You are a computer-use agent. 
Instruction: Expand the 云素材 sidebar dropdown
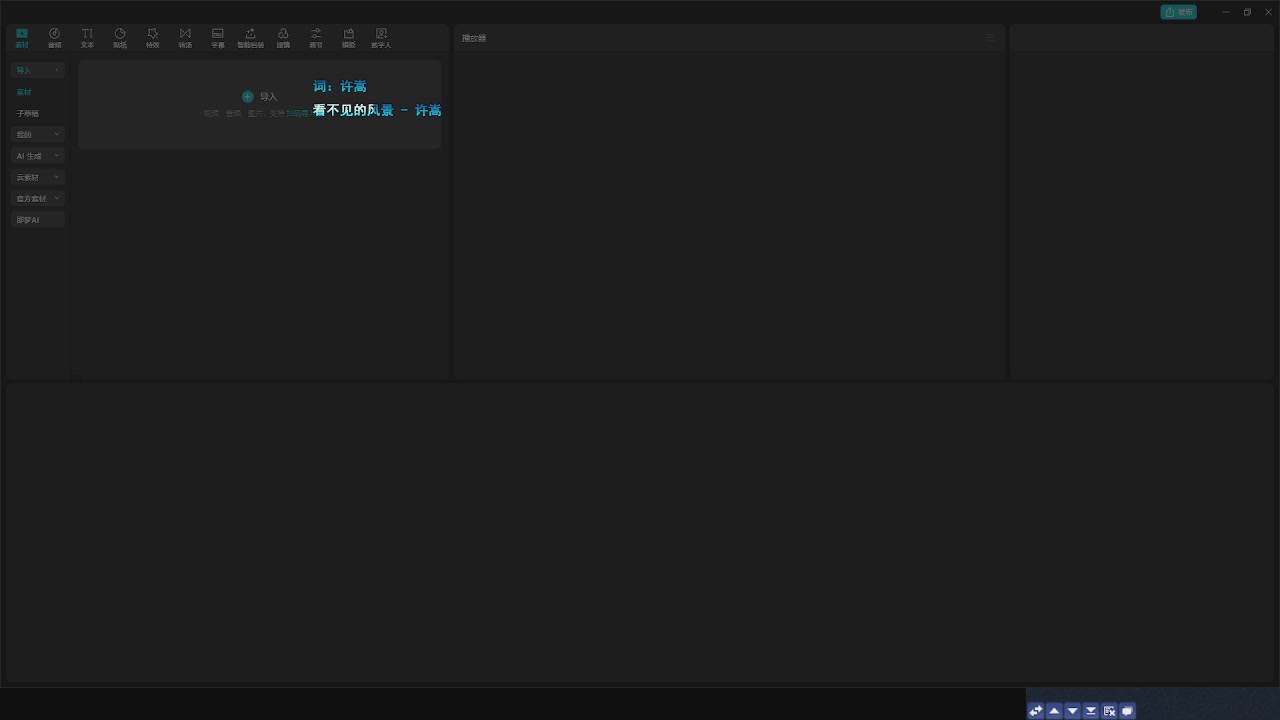pos(38,177)
